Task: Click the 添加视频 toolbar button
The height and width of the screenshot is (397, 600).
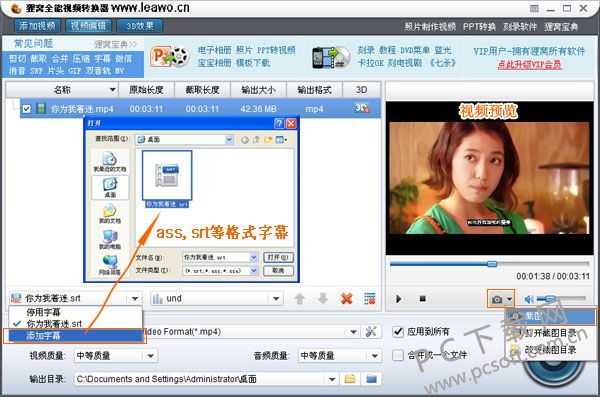Action: 38,26
